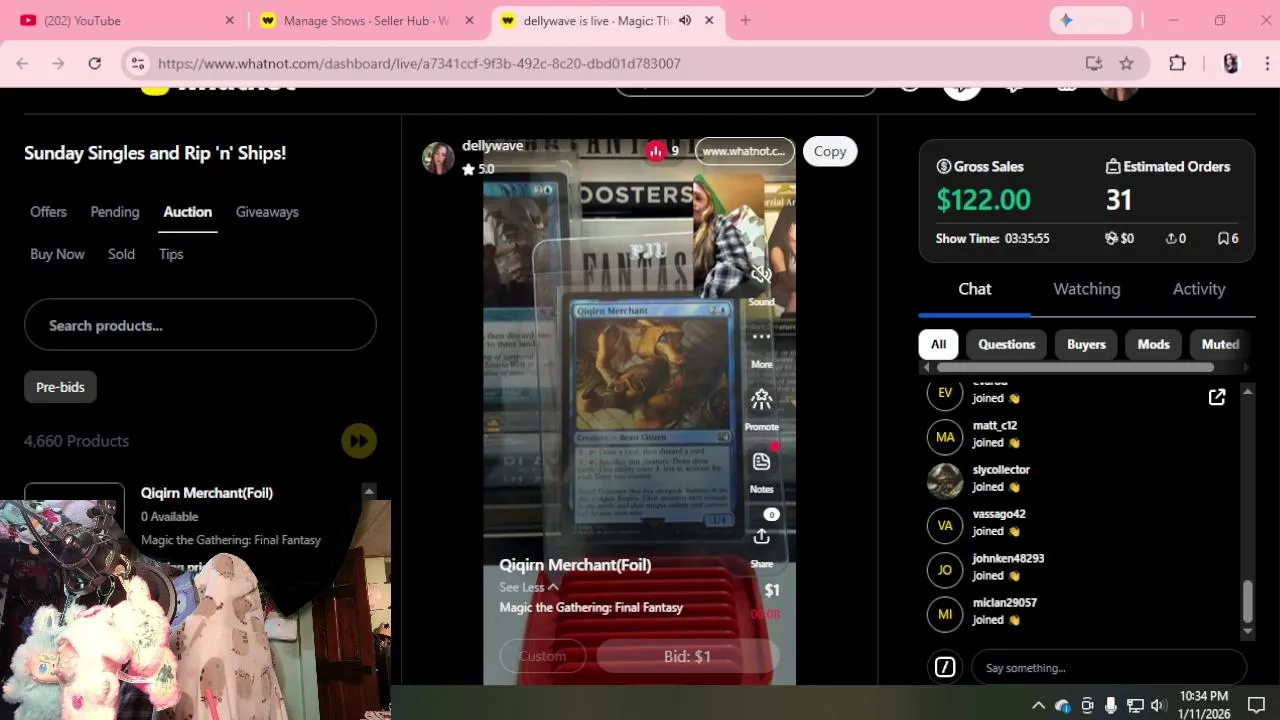This screenshot has width=1280, height=720.
Task: Click the Custom bid button
Action: [x=542, y=656]
